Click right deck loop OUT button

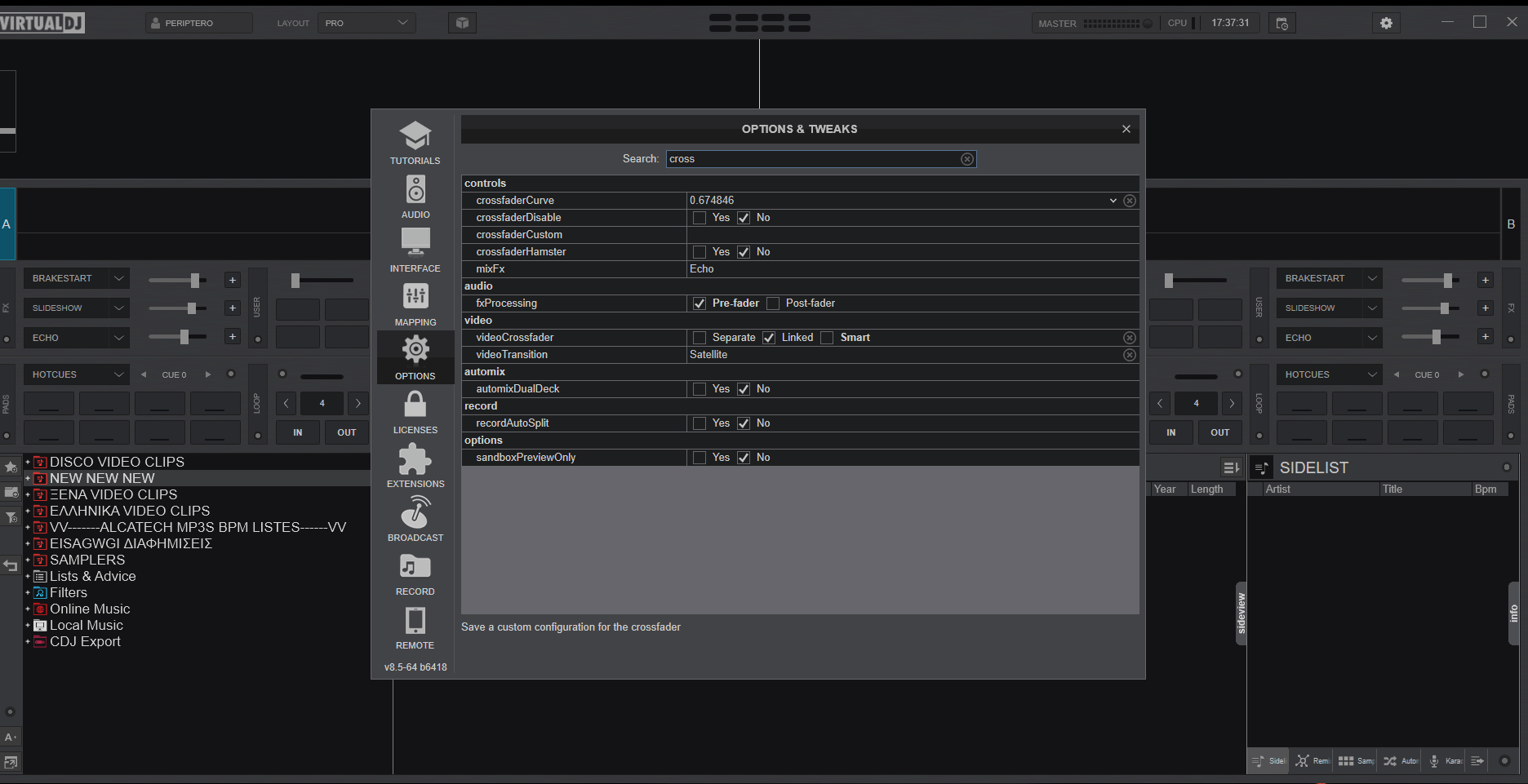[1220, 432]
